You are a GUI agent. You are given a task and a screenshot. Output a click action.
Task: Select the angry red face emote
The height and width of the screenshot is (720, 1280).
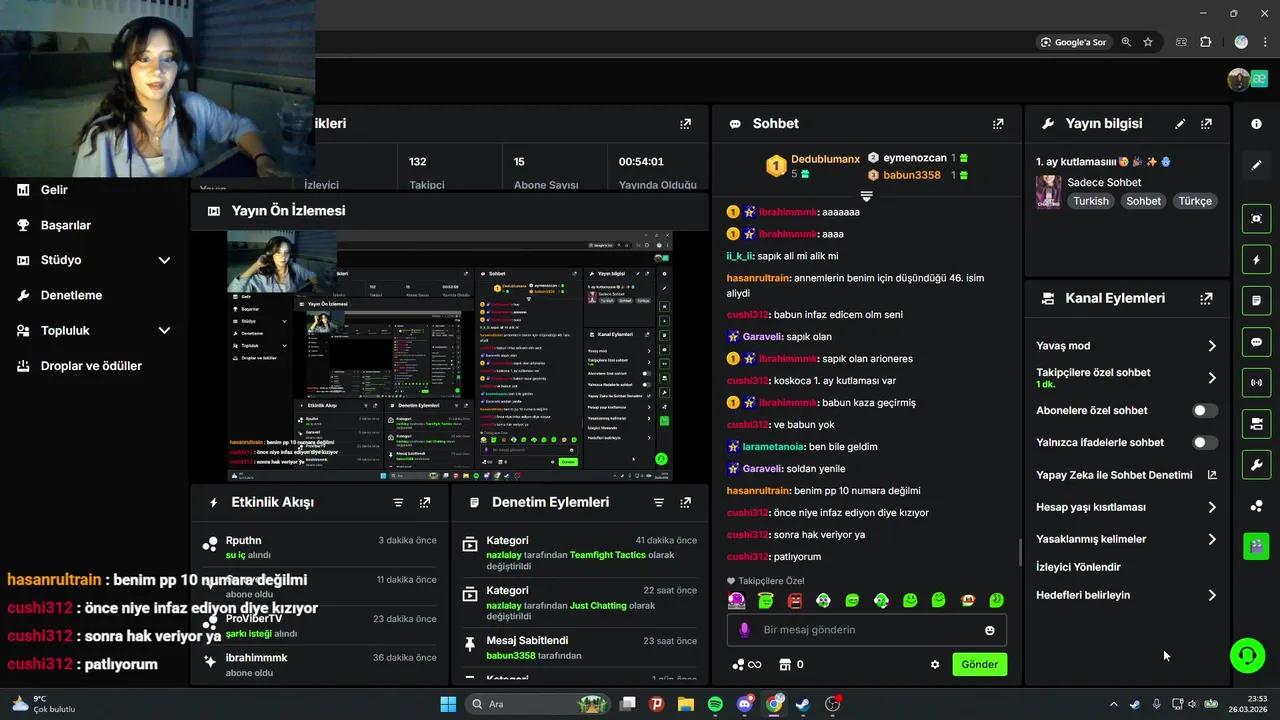[795, 600]
